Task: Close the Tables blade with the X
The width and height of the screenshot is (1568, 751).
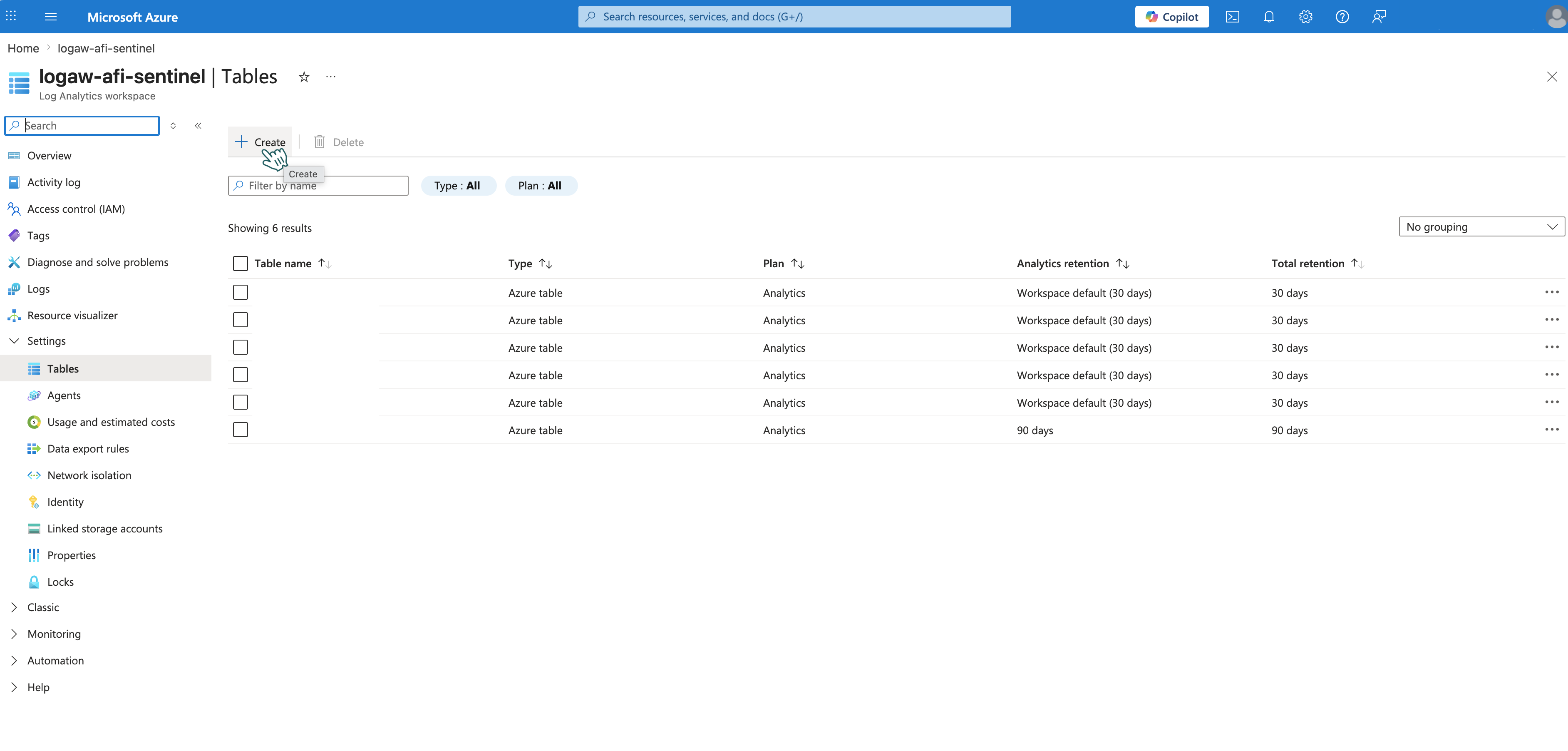Action: click(x=1552, y=77)
